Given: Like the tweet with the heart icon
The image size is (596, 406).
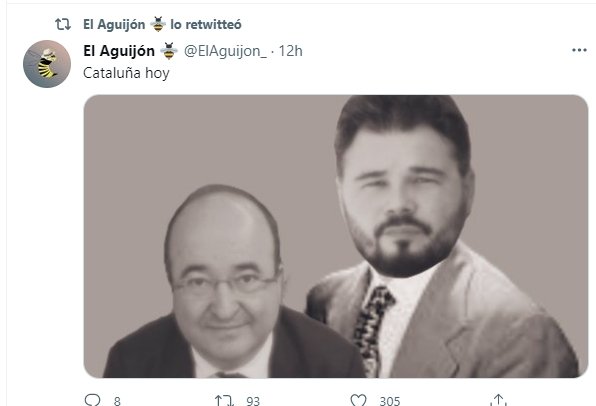Looking at the screenshot, I should coord(358,400).
